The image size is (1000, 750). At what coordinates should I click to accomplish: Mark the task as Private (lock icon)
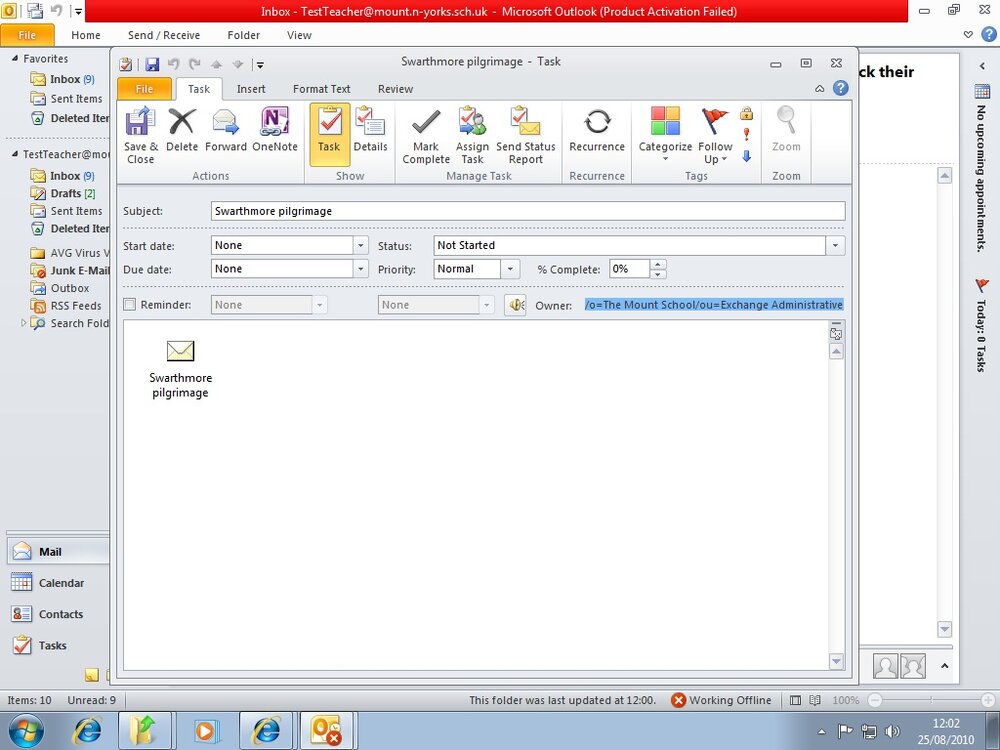746,114
